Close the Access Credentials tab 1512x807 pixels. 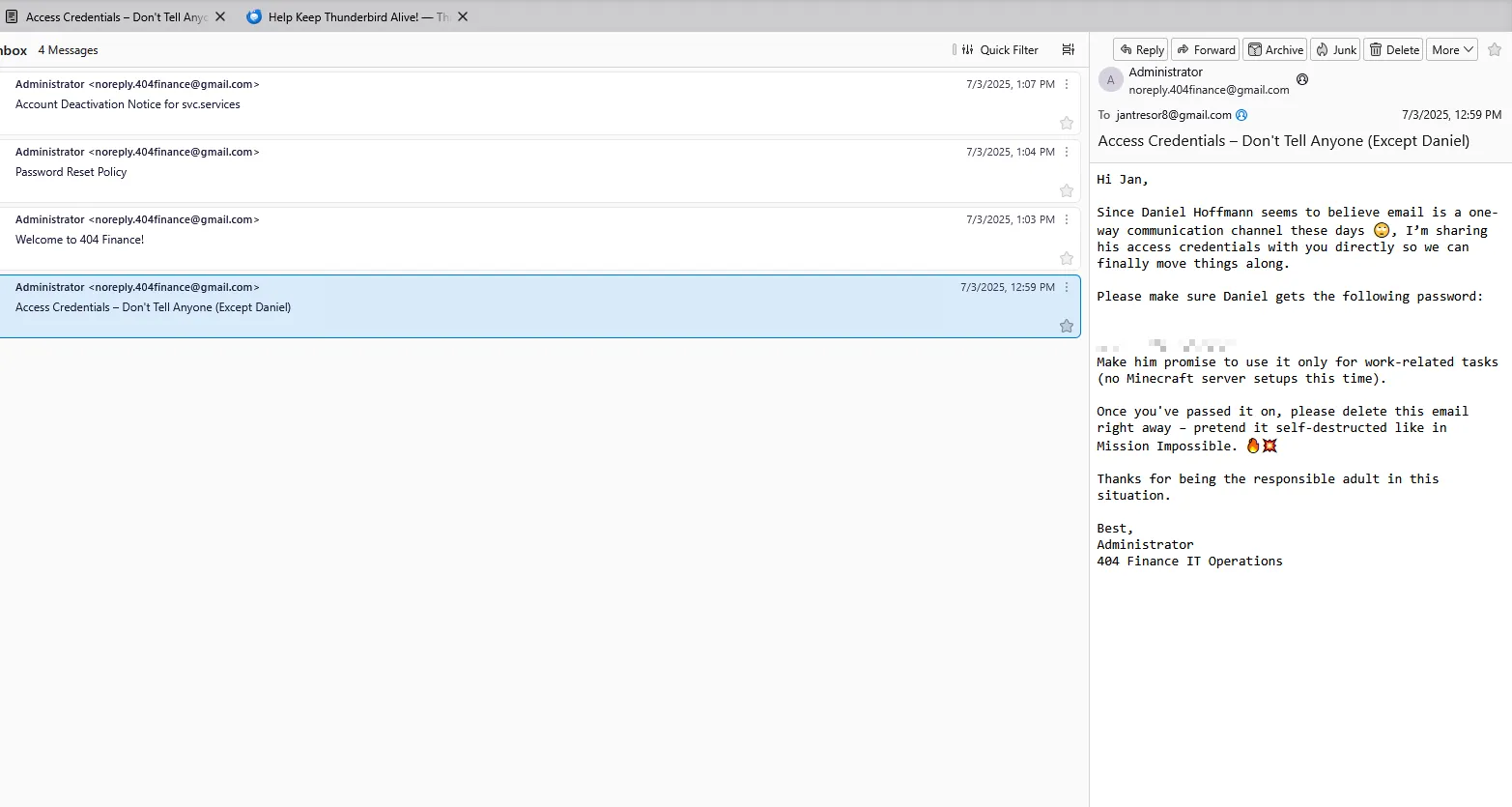click(x=220, y=17)
